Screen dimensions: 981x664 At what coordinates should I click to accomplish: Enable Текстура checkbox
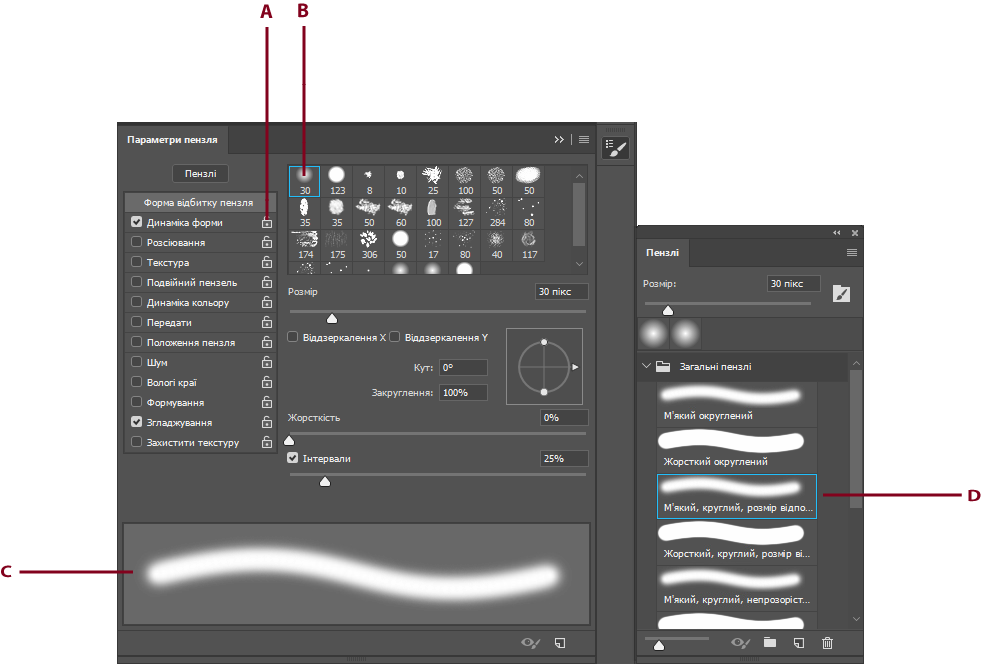tap(136, 262)
